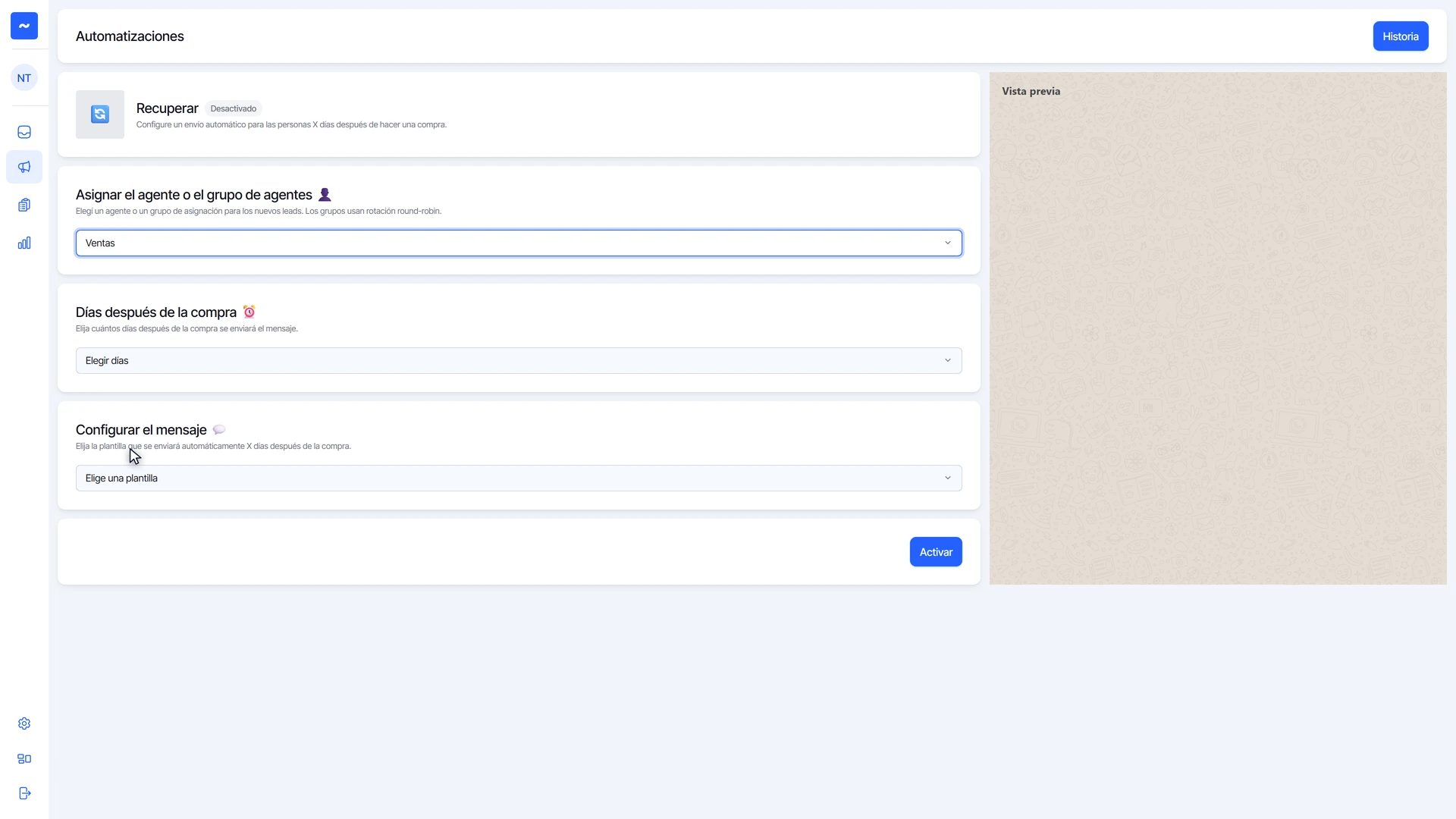Click the Historia button

[1401, 36]
